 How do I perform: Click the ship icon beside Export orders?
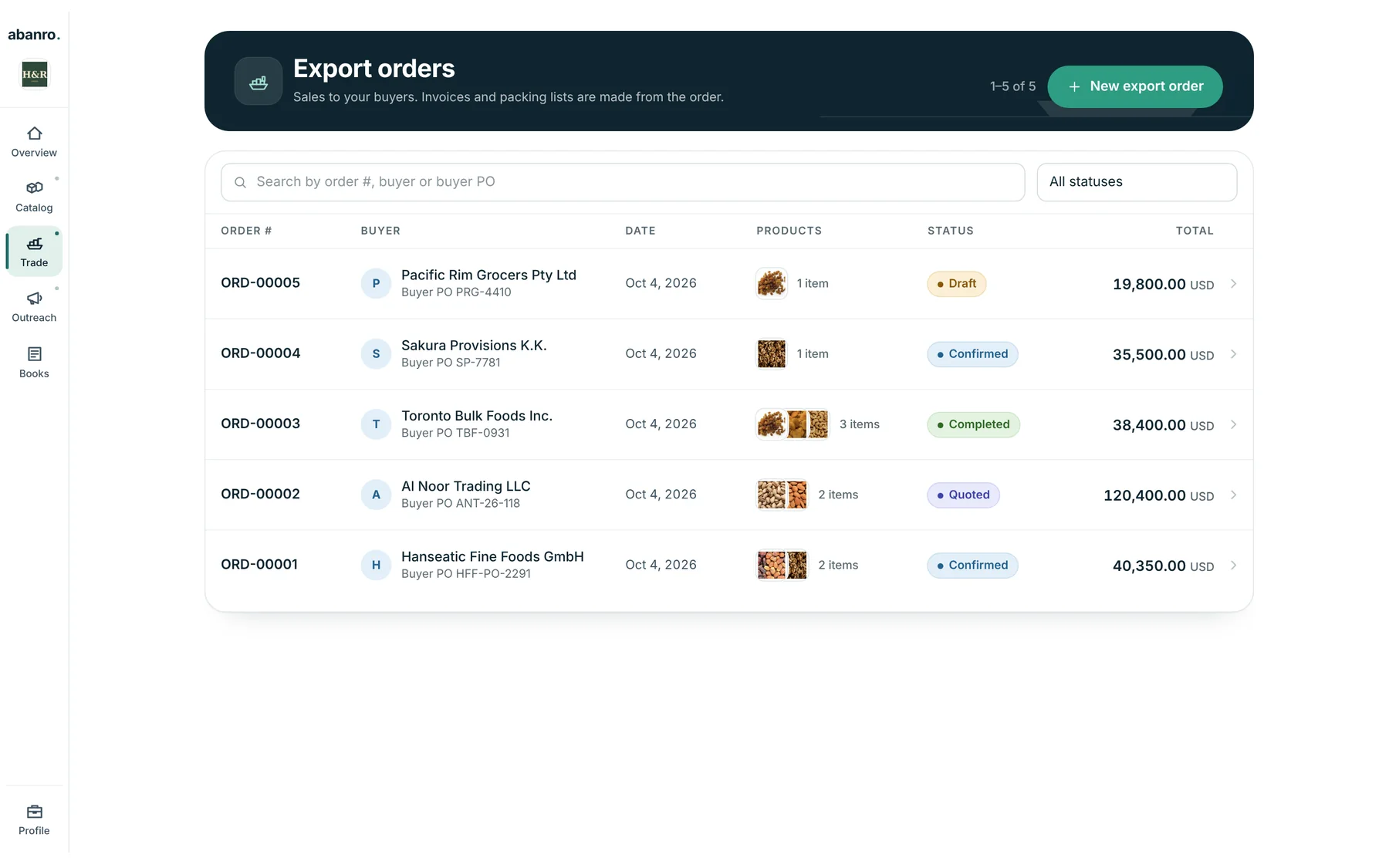pos(259,81)
